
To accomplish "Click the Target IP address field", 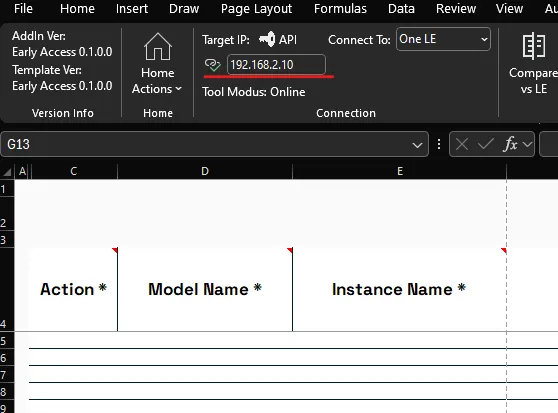I will 276,65.
